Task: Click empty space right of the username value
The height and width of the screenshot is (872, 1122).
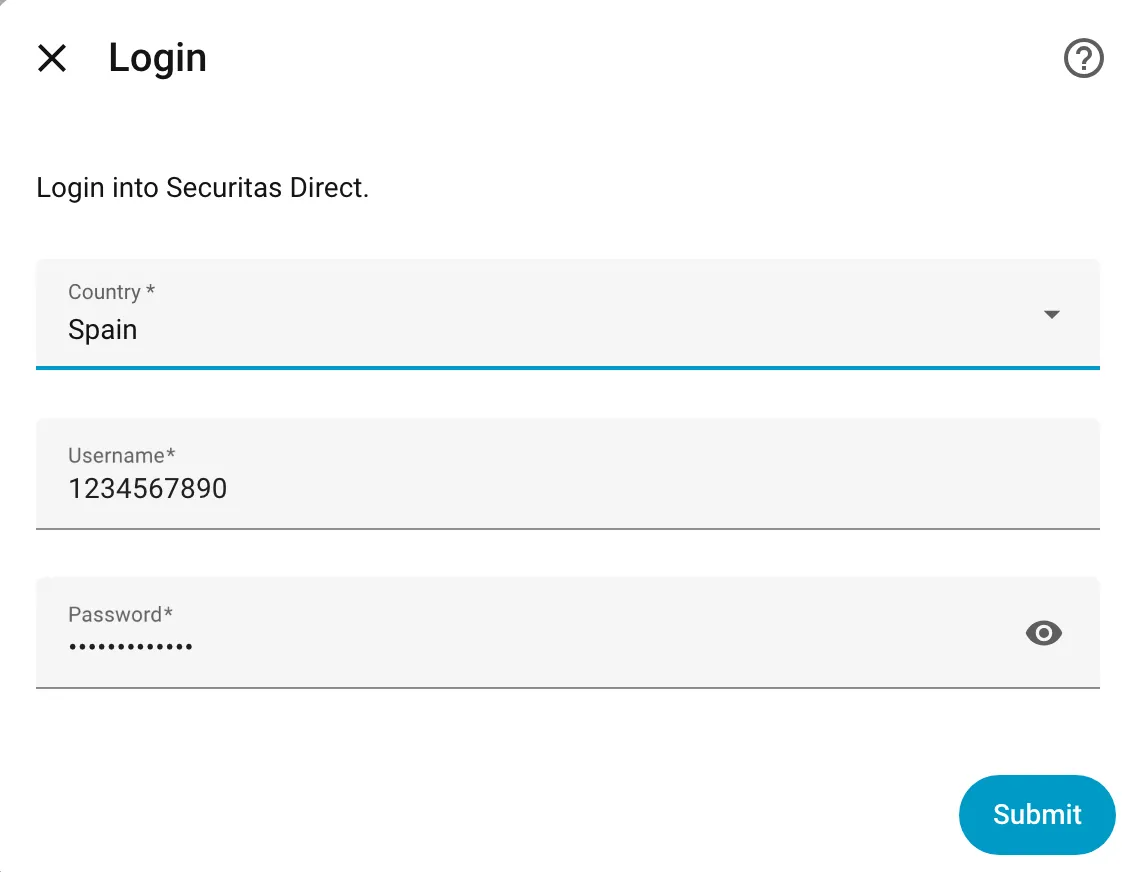Action: pyautogui.click(x=644, y=489)
